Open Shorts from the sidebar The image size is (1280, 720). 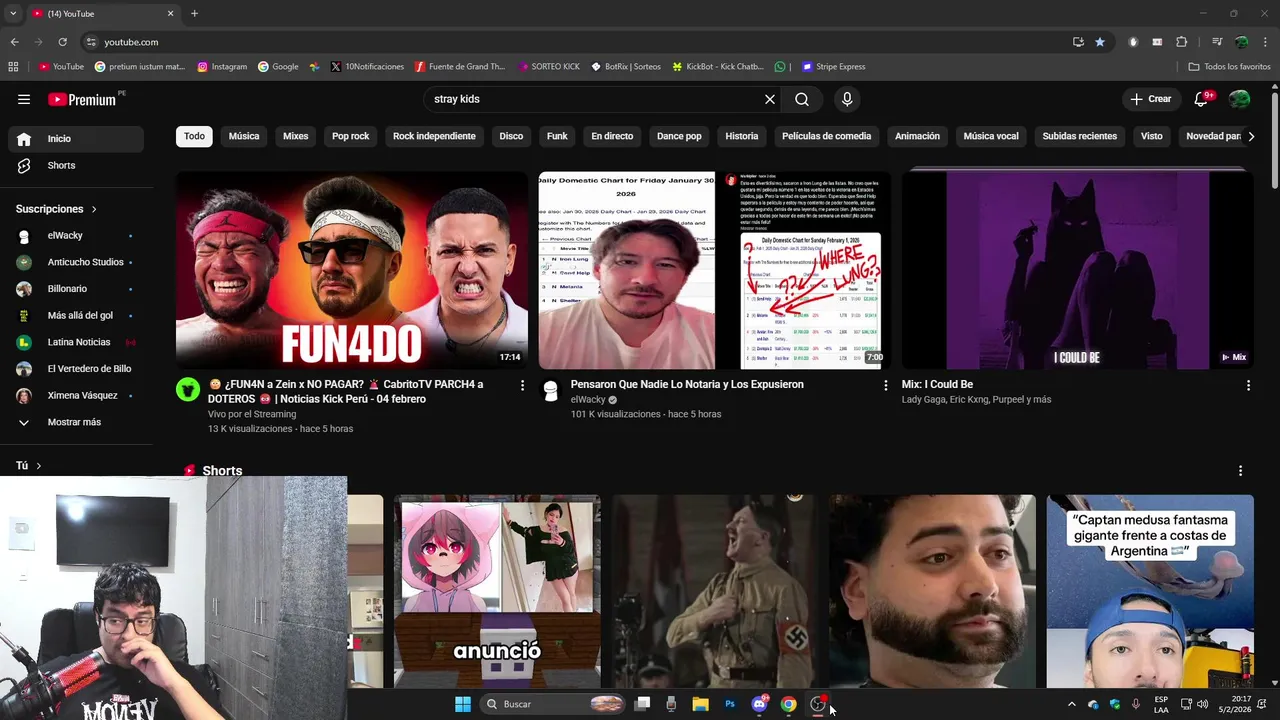coord(76,165)
